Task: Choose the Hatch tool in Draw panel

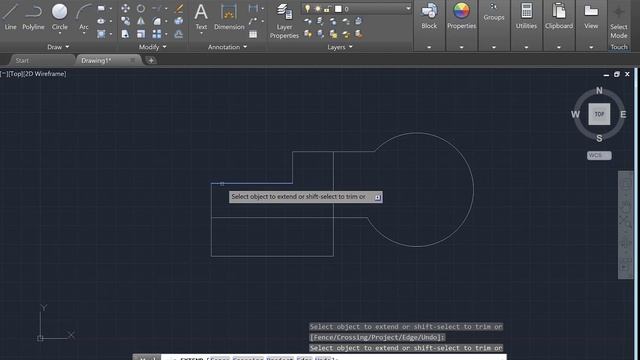Action: pyautogui.click(x=101, y=34)
